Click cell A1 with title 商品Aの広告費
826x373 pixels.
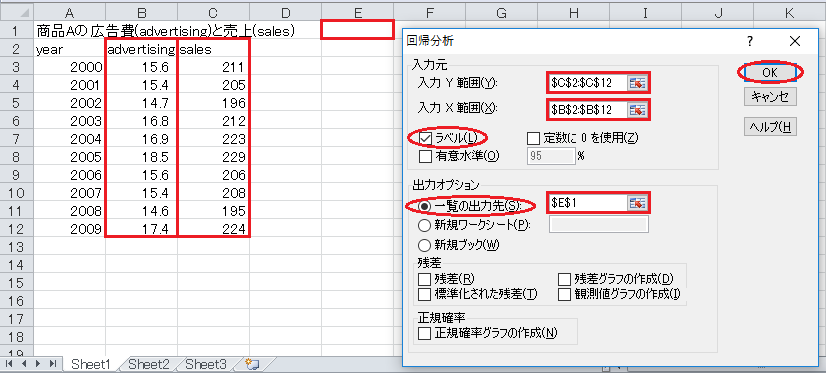tap(69, 31)
